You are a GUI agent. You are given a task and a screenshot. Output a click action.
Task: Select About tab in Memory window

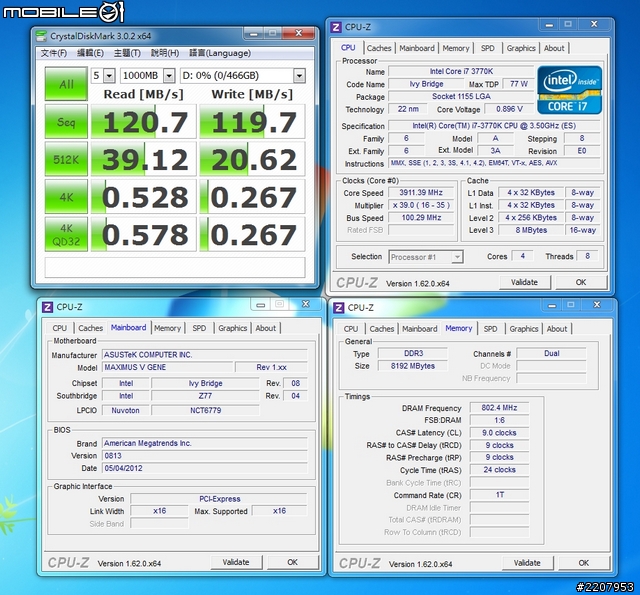557,329
